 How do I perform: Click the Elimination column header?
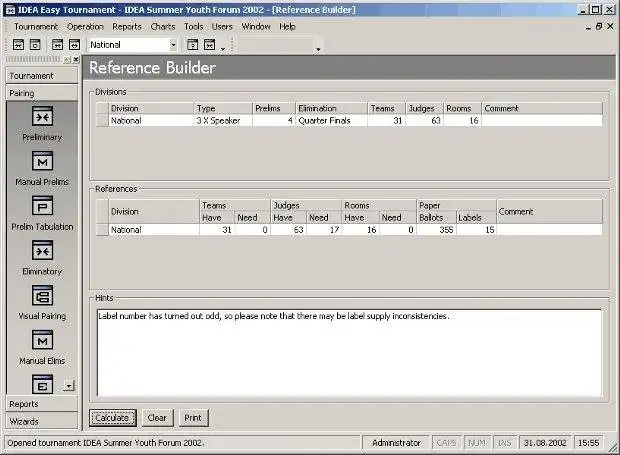[331, 108]
